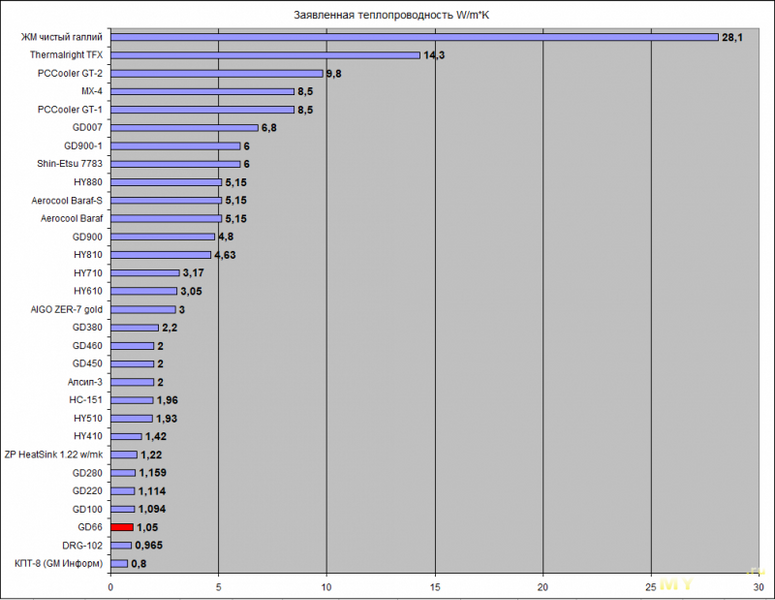Screen dimensions: 775x600
Task: Select the 'AIGO ZER-7 gold' label
Action: (67, 309)
